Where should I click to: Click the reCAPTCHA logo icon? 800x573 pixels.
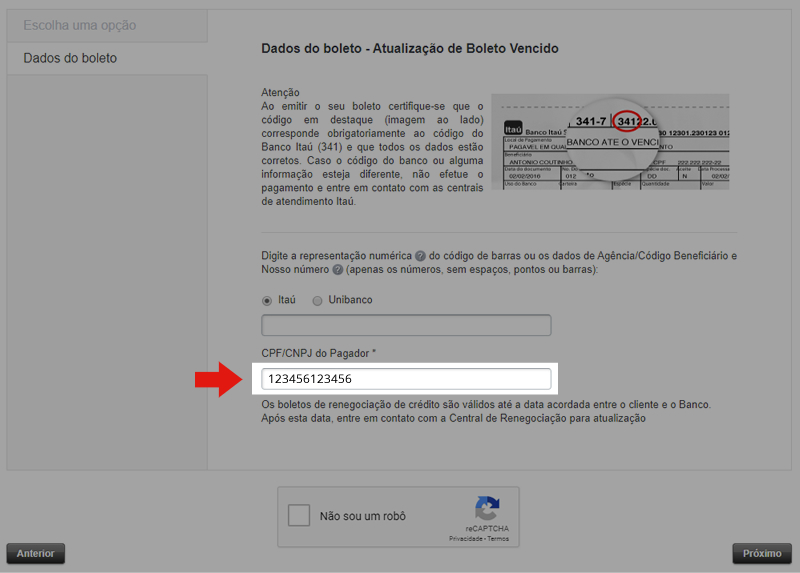click(x=487, y=509)
